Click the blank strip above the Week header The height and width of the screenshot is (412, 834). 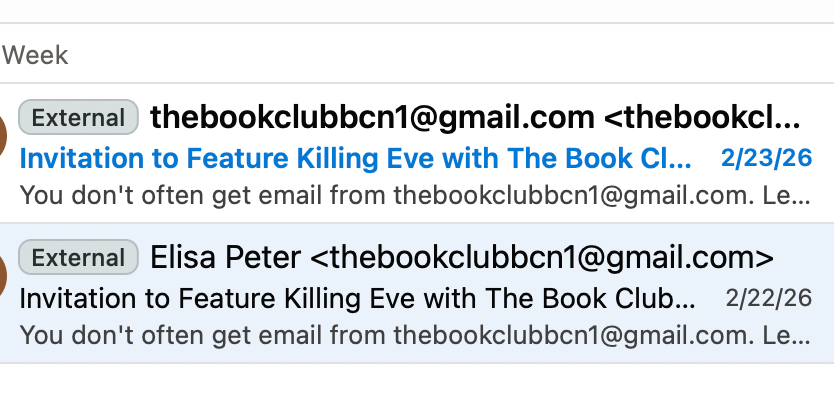click(417, 11)
